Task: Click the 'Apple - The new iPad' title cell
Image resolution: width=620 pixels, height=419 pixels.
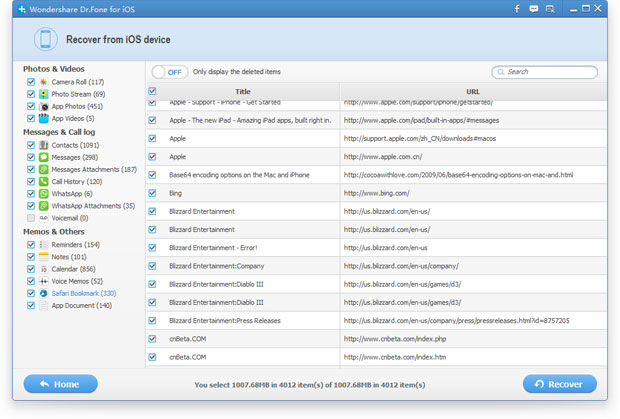Action: point(250,120)
